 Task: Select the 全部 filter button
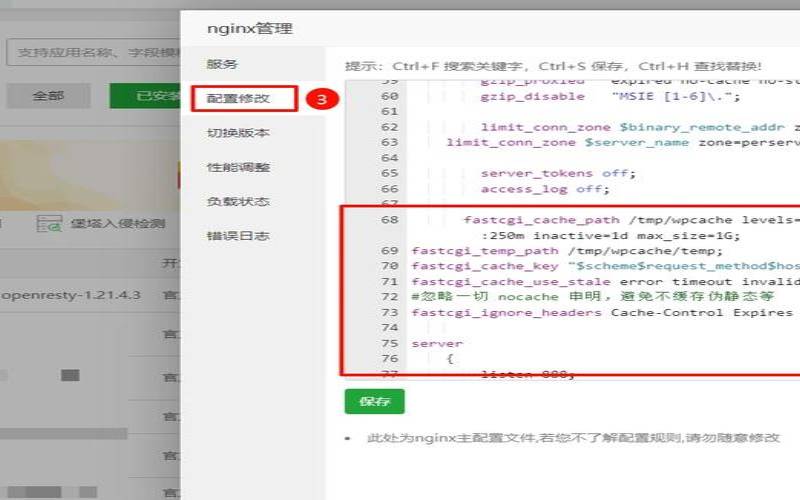pyautogui.click(x=48, y=96)
